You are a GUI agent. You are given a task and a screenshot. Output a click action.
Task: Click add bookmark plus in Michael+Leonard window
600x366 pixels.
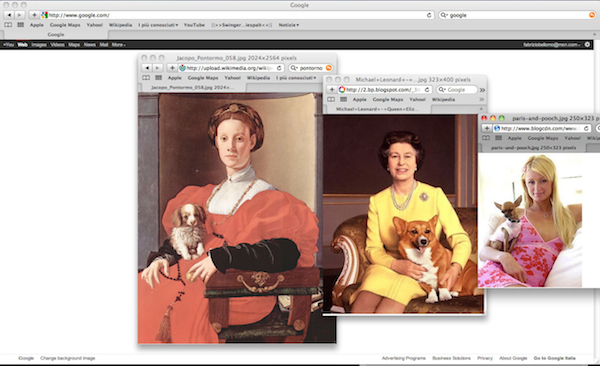click(x=332, y=89)
